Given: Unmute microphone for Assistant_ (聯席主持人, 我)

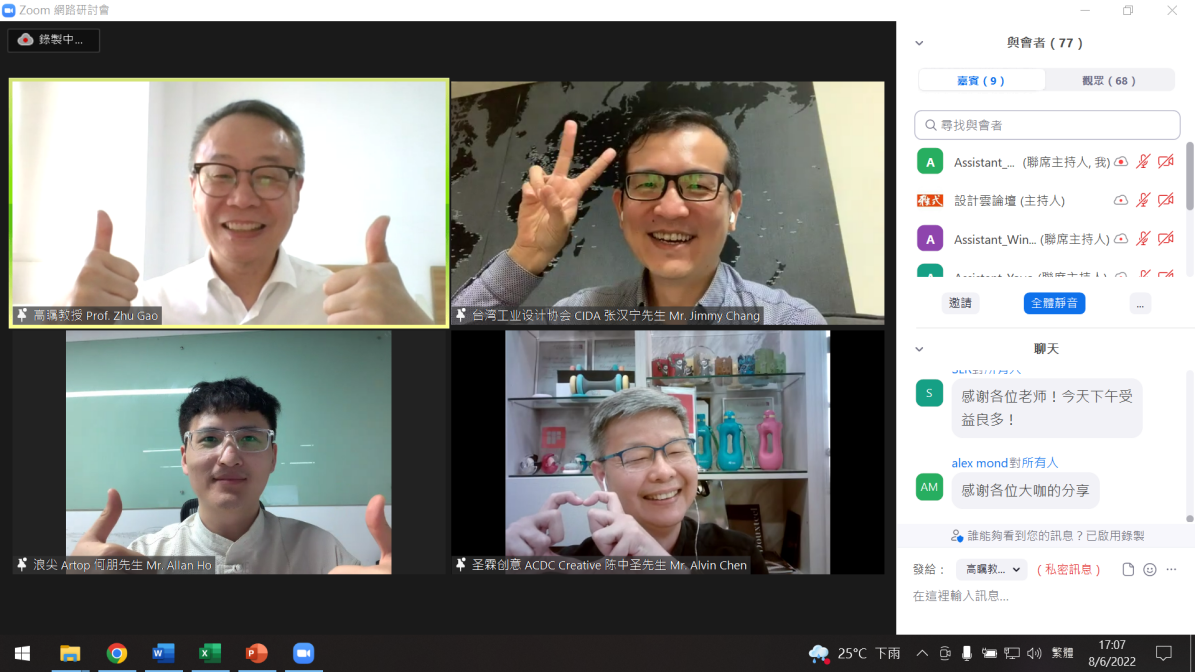Looking at the screenshot, I should 1142,162.
